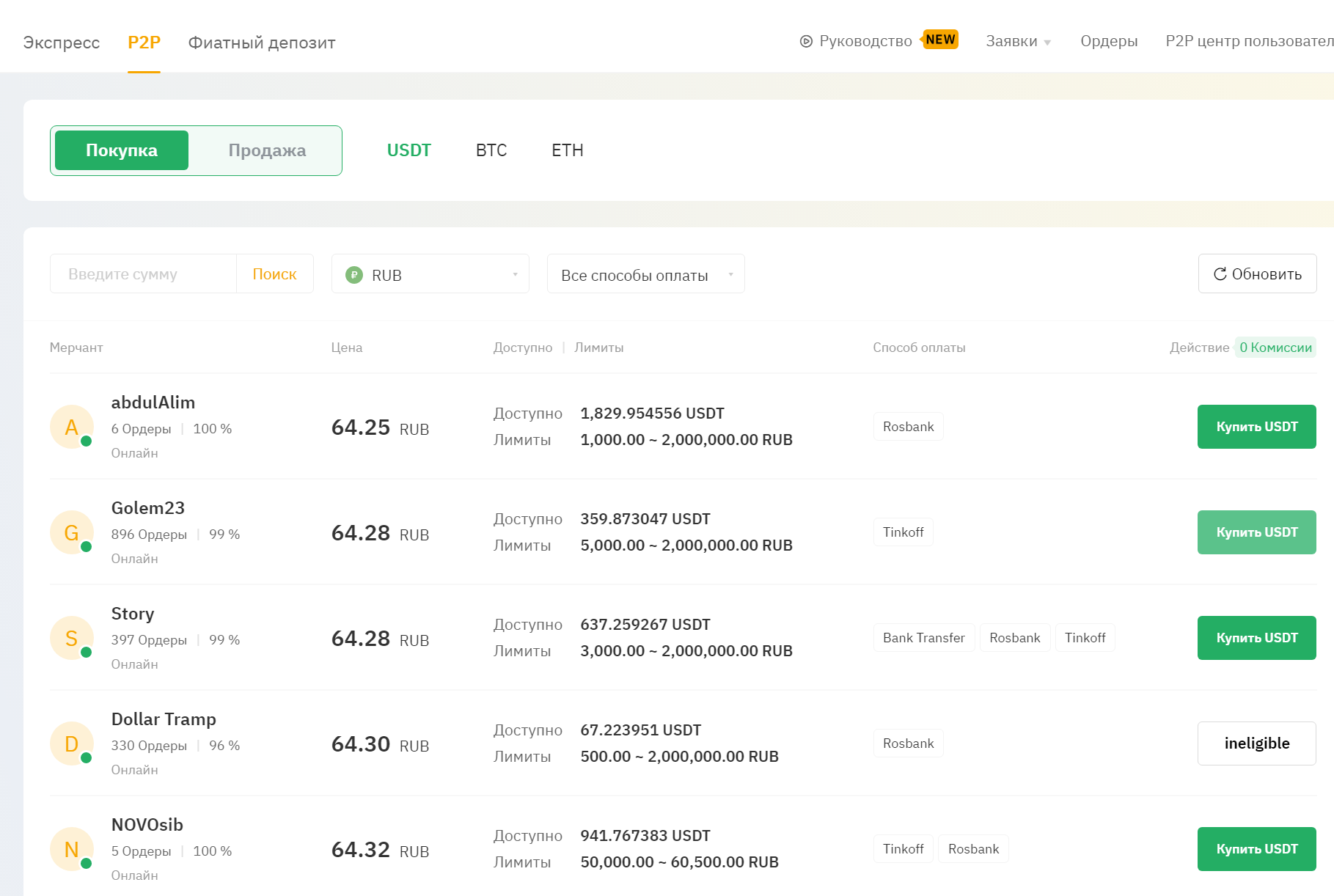Click the play icon beside Руководство
This screenshot has height=896, width=1334.
(806, 42)
